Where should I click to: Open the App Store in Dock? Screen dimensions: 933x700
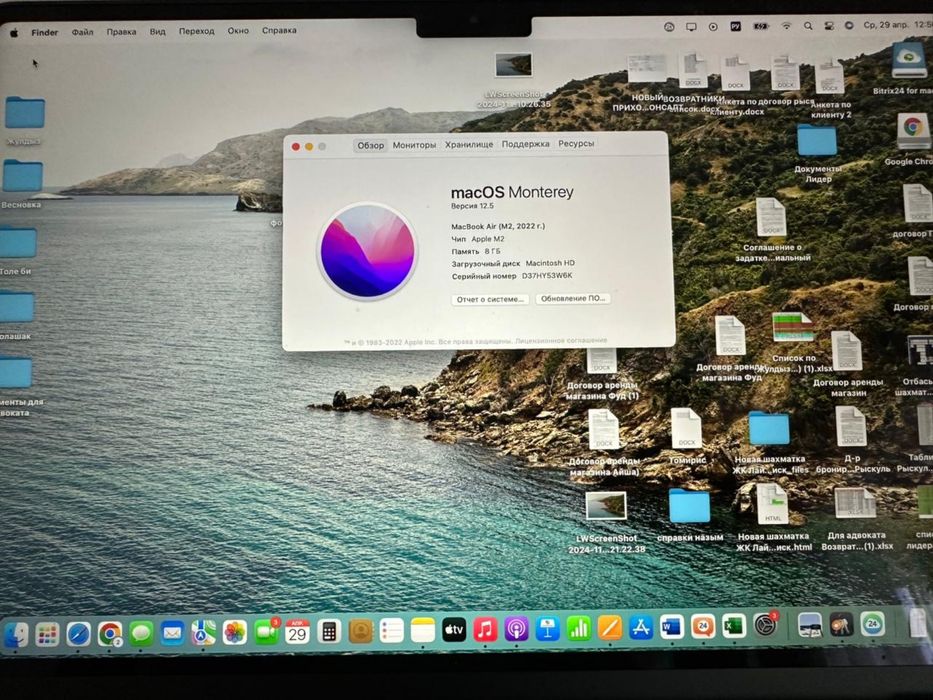pyautogui.click(x=641, y=628)
